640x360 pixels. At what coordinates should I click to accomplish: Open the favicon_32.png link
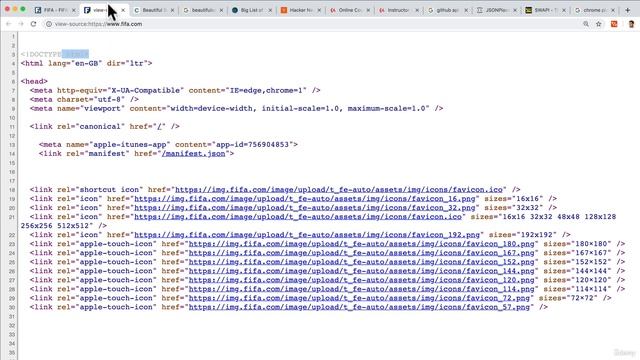pos(305,208)
